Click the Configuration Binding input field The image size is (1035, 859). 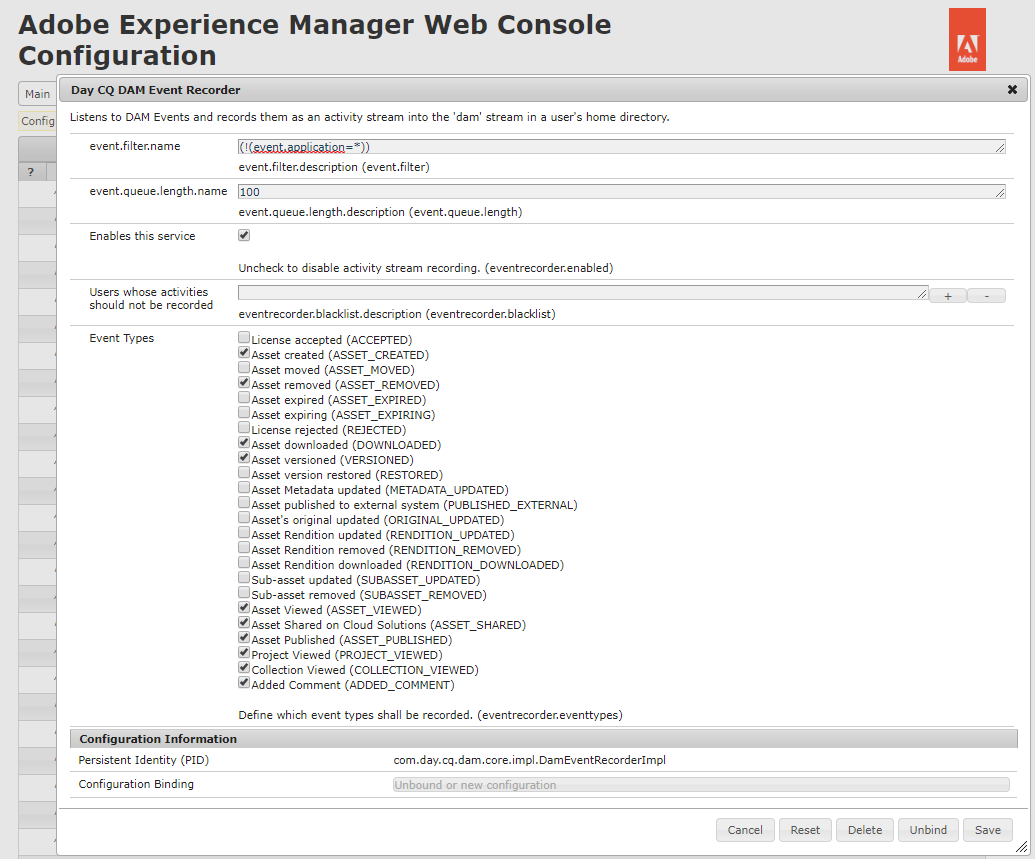coord(700,784)
